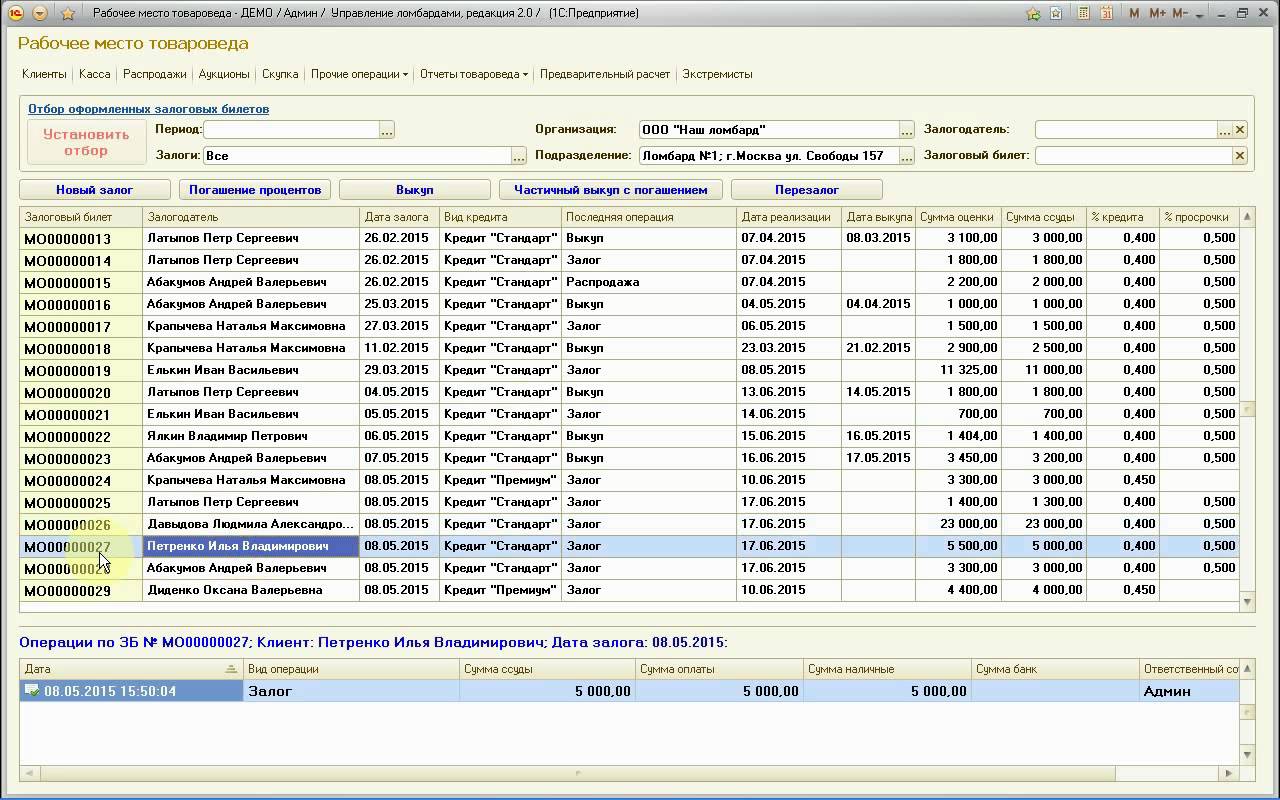Select ticket row МО00000019
Image resolution: width=1280 pixels, height=800 pixels.
[629, 370]
